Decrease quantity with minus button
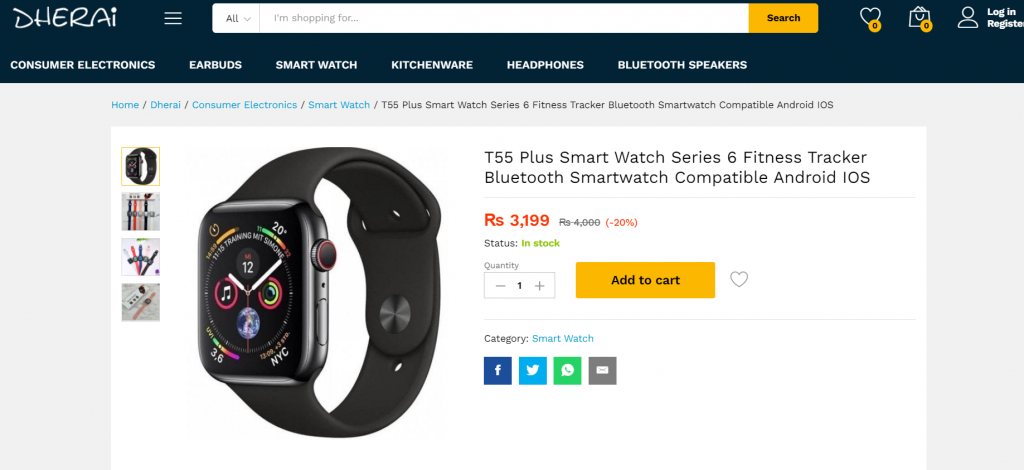The width and height of the screenshot is (1024, 470). (500, 286)
